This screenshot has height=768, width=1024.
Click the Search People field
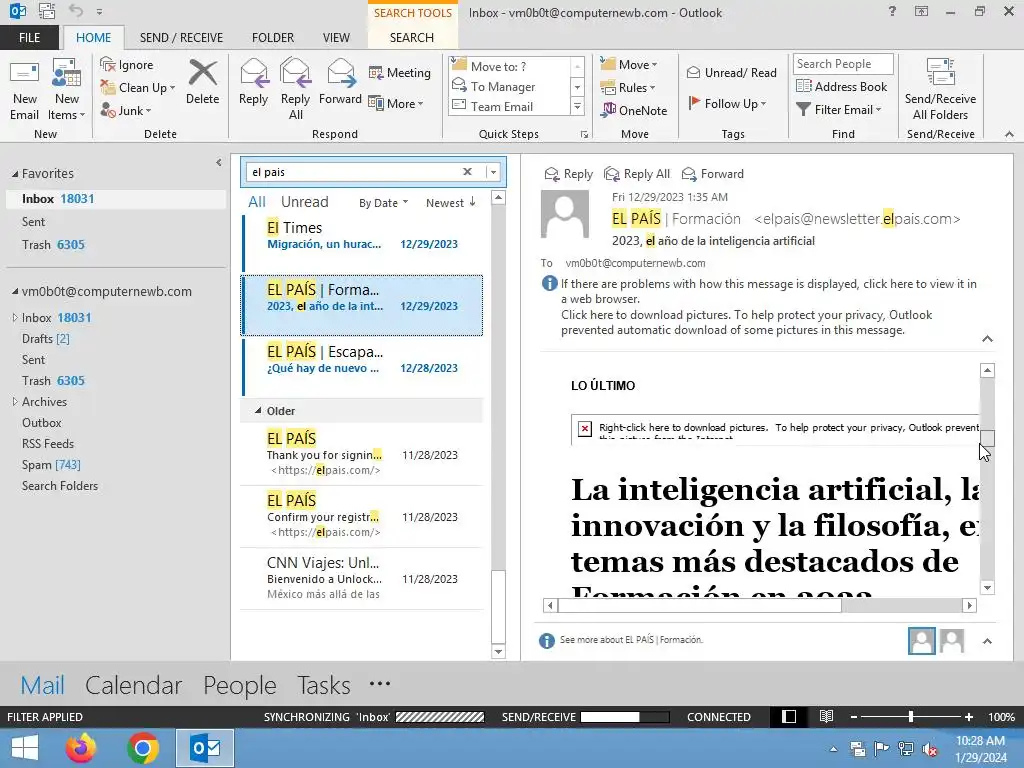click(843, 64)
